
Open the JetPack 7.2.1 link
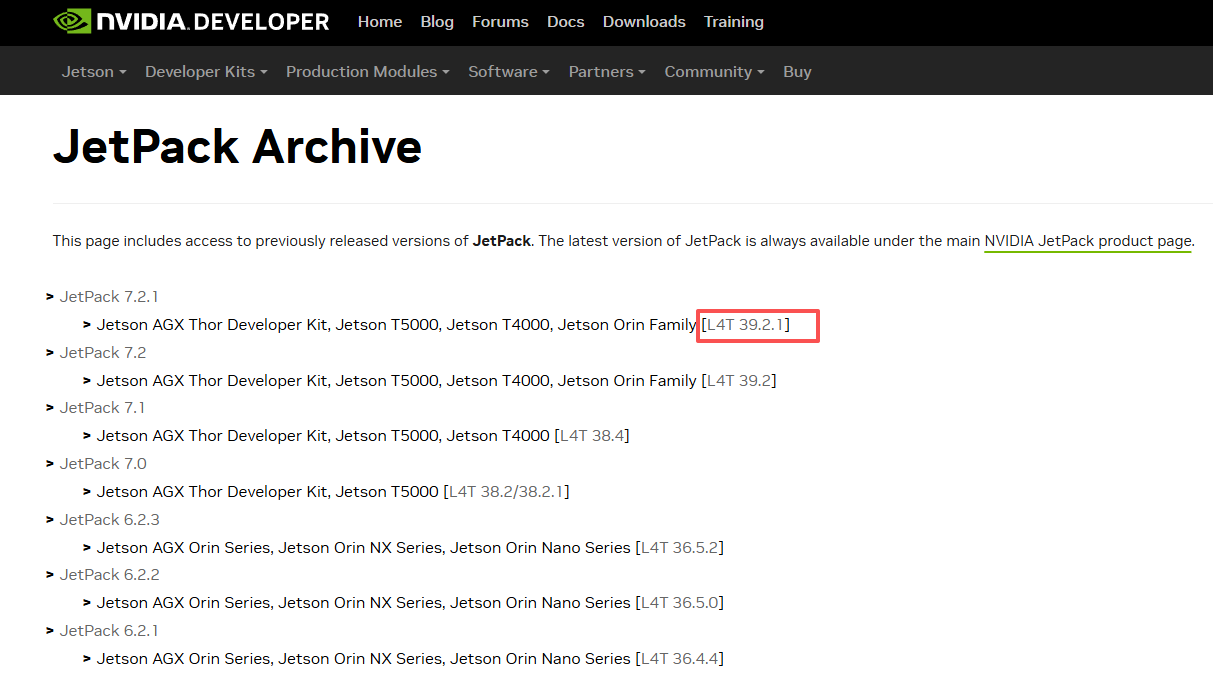(x=109, y=296)
